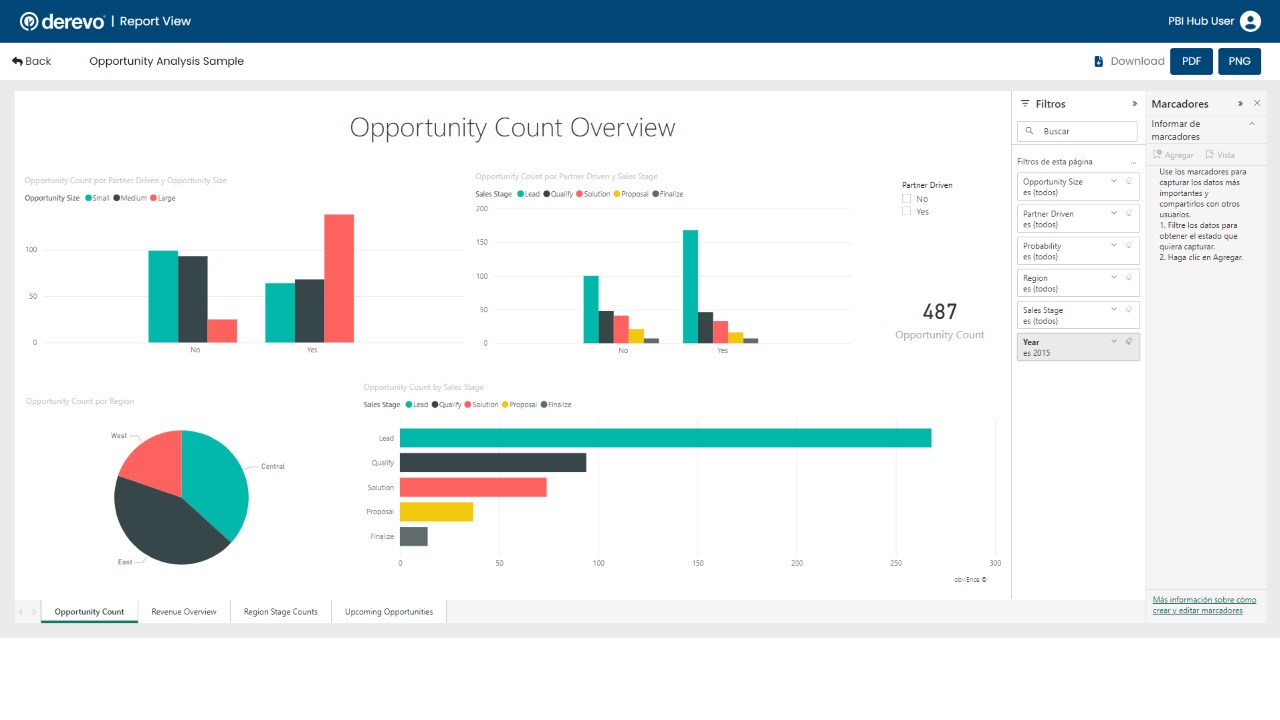The height and width of the screenshot is (720, 1280).
Task: Switch to the Opportunity Count tab
Action: [89, 612]
